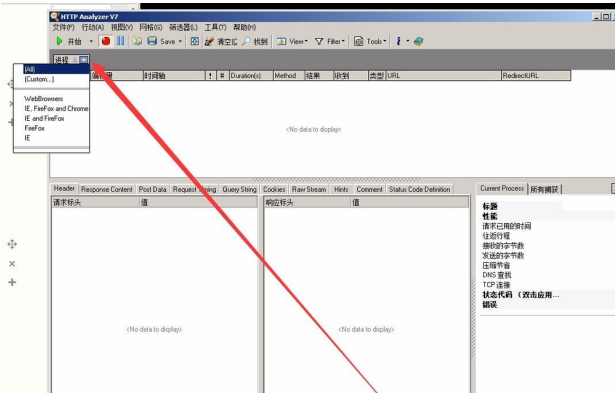
Task: Click the 结果 column header
Action: [x=319, y=75]
